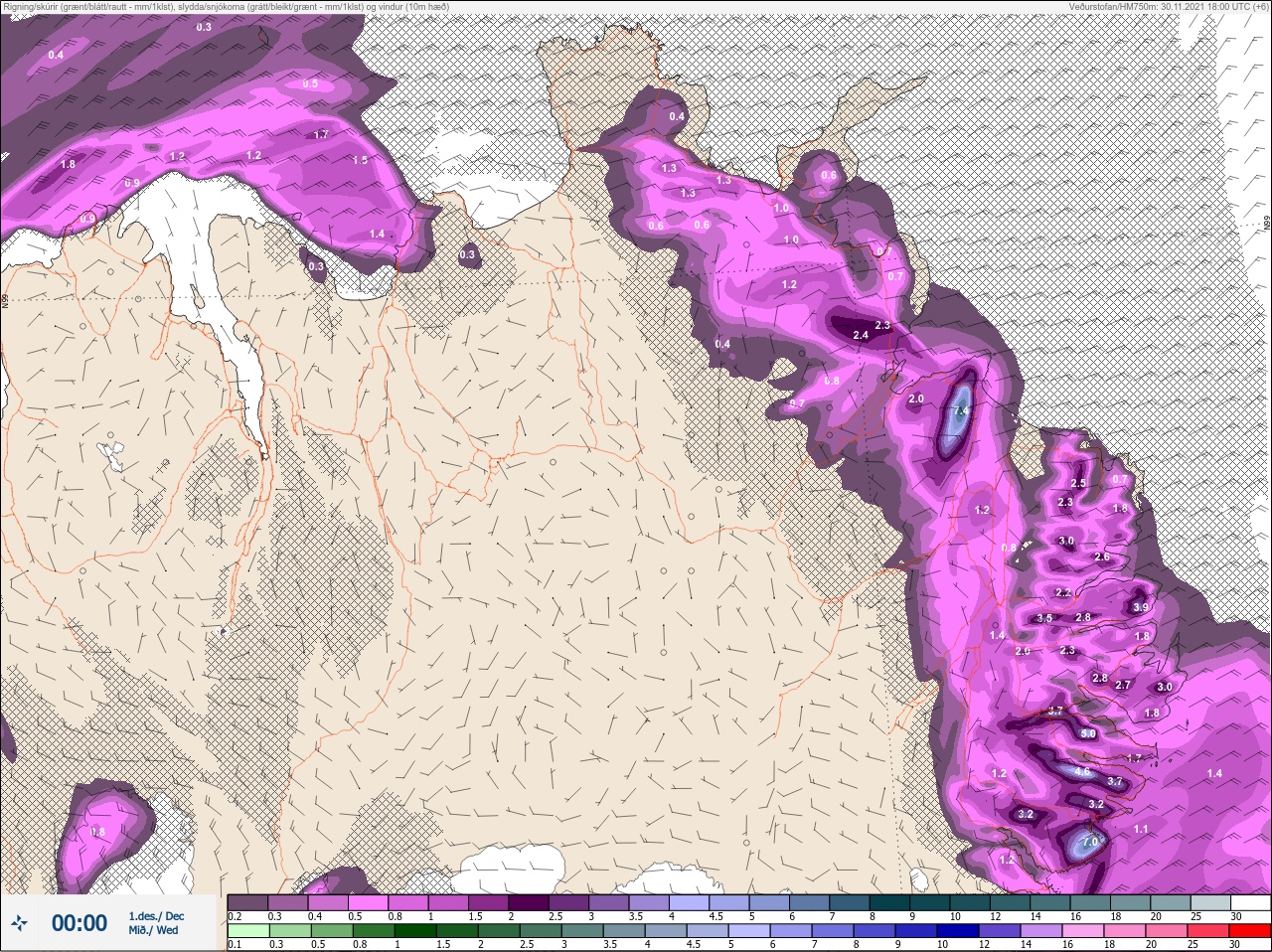The image size is (1272, 952).
Task: Click the 3.9 precipitation value on the map
Action: [x=1141, y=607]
